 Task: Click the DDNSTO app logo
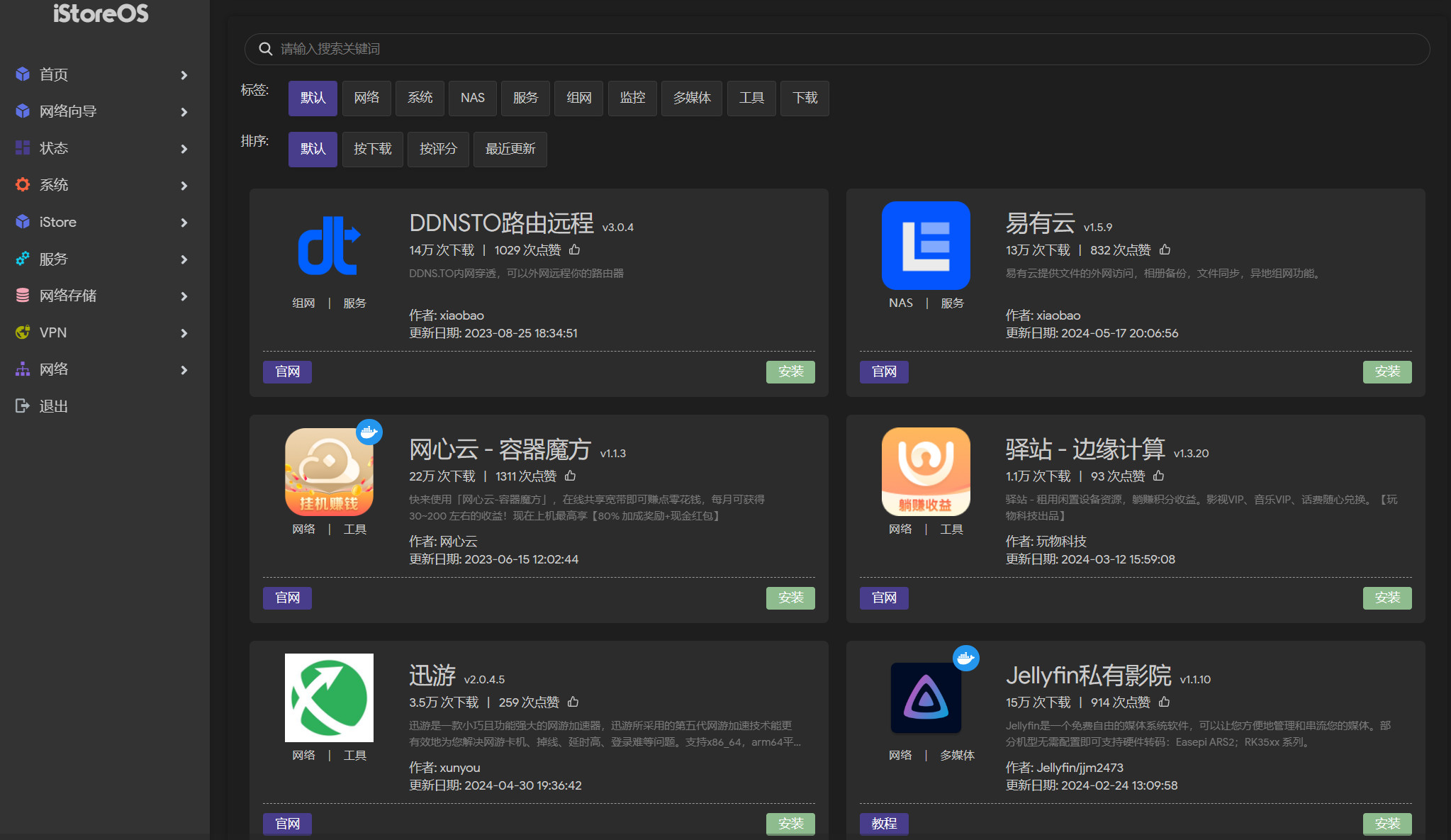[329, 245]
